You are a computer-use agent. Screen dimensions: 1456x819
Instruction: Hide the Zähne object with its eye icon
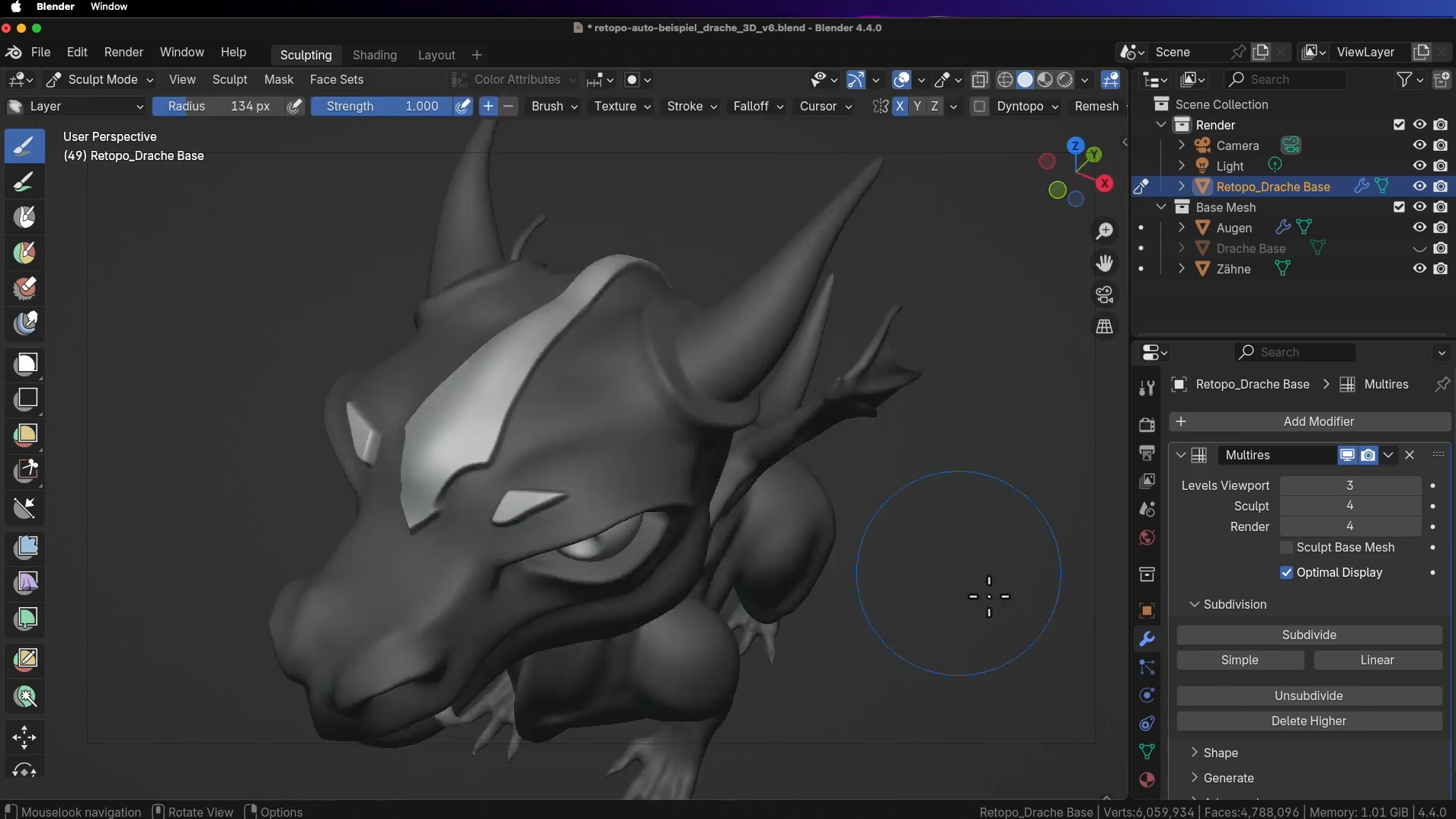(x=1419, y=268)
